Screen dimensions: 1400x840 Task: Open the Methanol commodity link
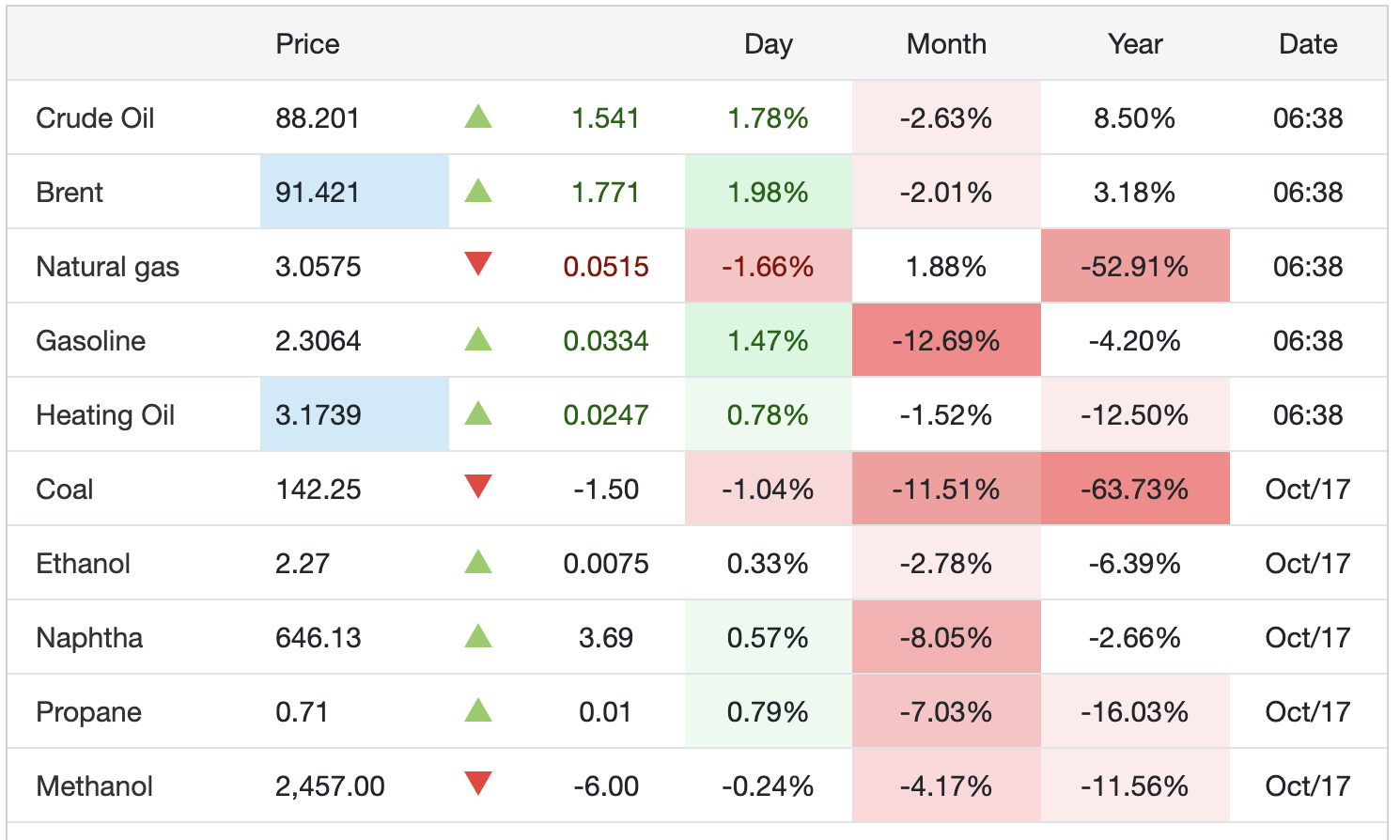tap(94, 786)
